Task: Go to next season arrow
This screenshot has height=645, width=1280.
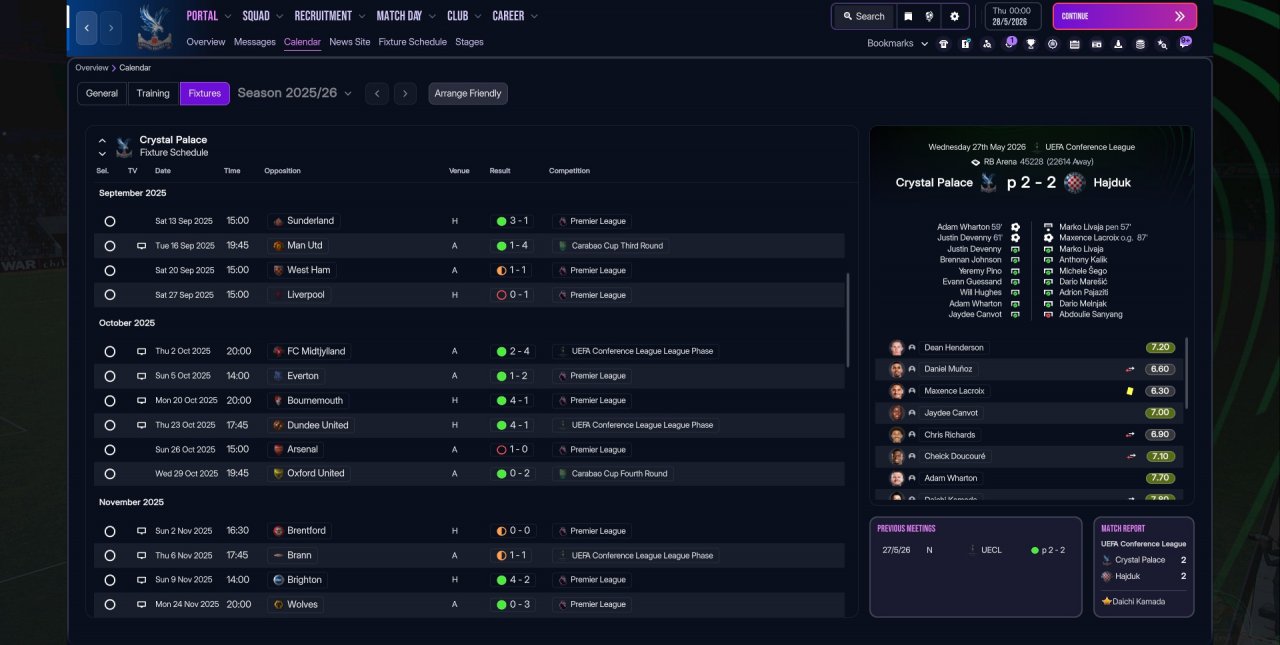Action: 405,93
